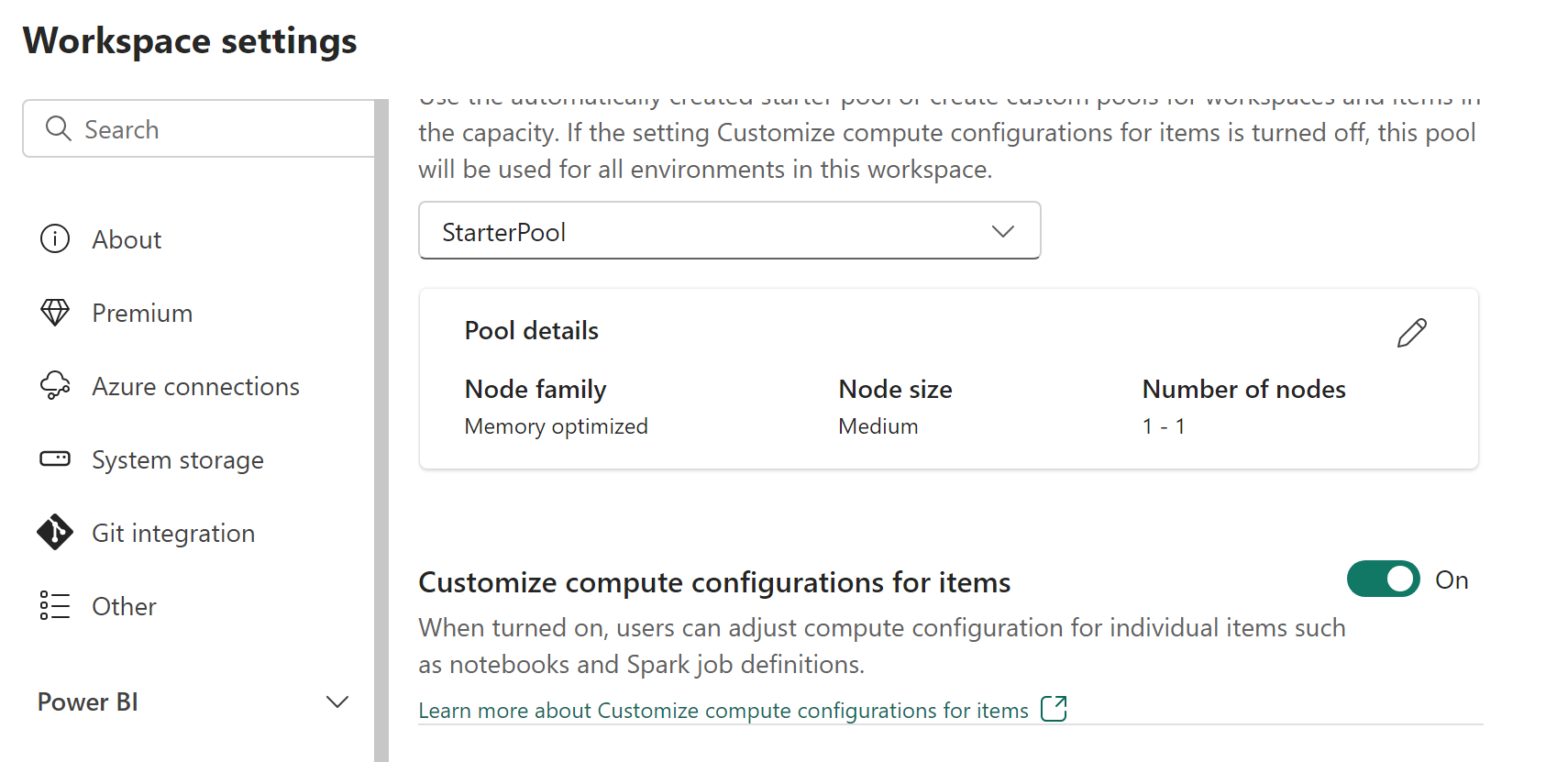
Task: Edit pool details with pencil icon
Action: [1411, 333]
